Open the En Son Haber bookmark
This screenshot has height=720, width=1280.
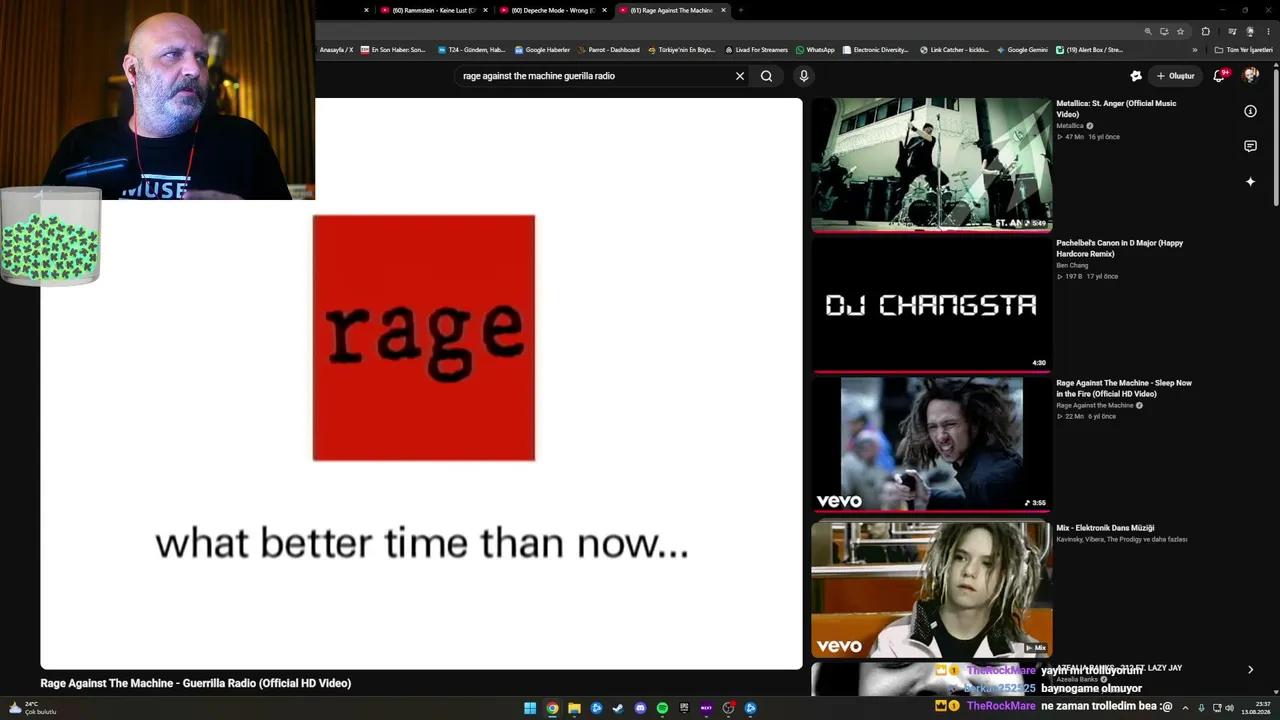point(393,50)
